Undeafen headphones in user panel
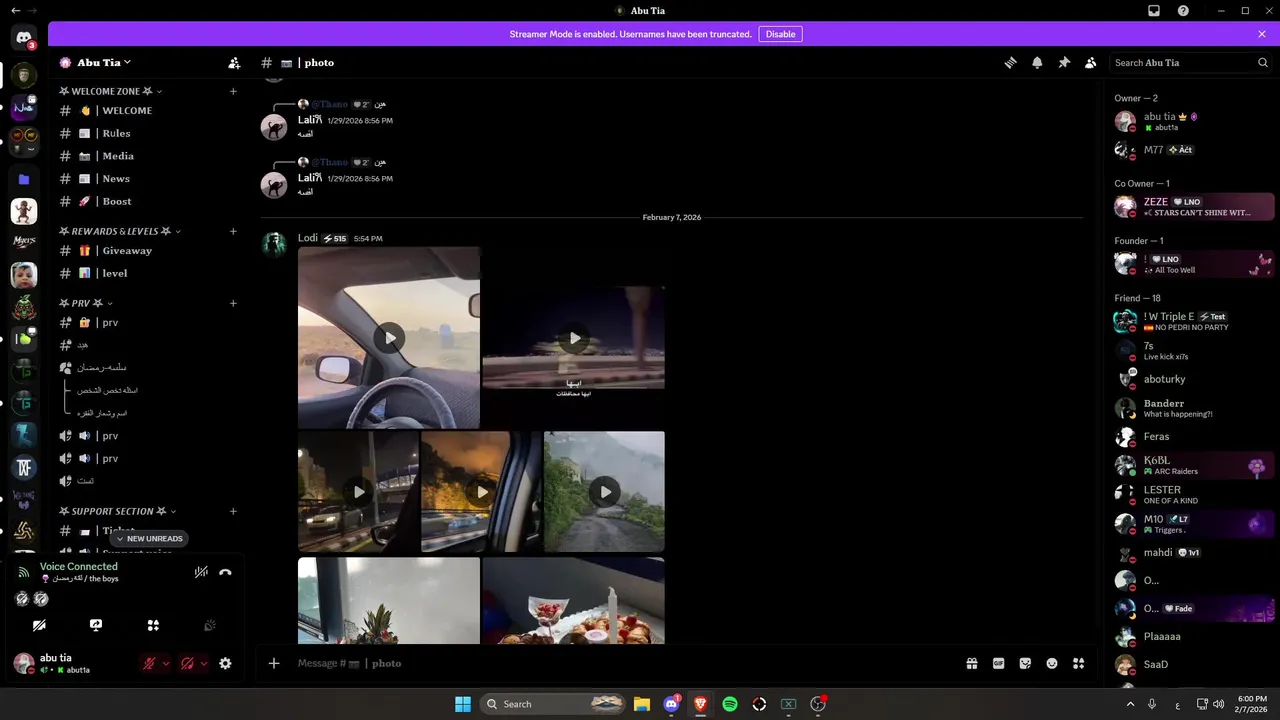Image resolution: width=1280 pixels, height=720 pixels. 187,663
